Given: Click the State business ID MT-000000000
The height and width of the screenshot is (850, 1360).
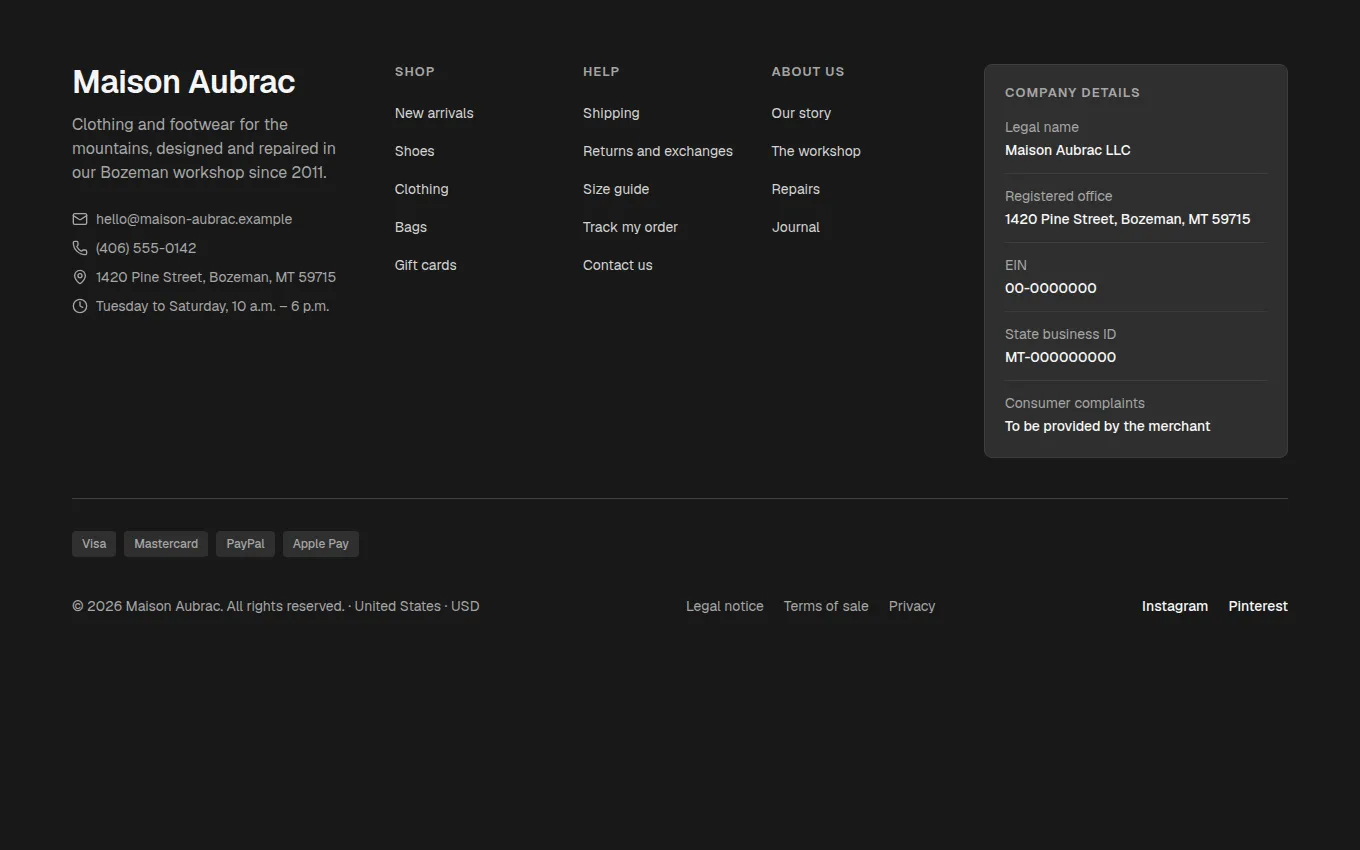Looking at the screenshot, I should click(x=1060, y=357).
